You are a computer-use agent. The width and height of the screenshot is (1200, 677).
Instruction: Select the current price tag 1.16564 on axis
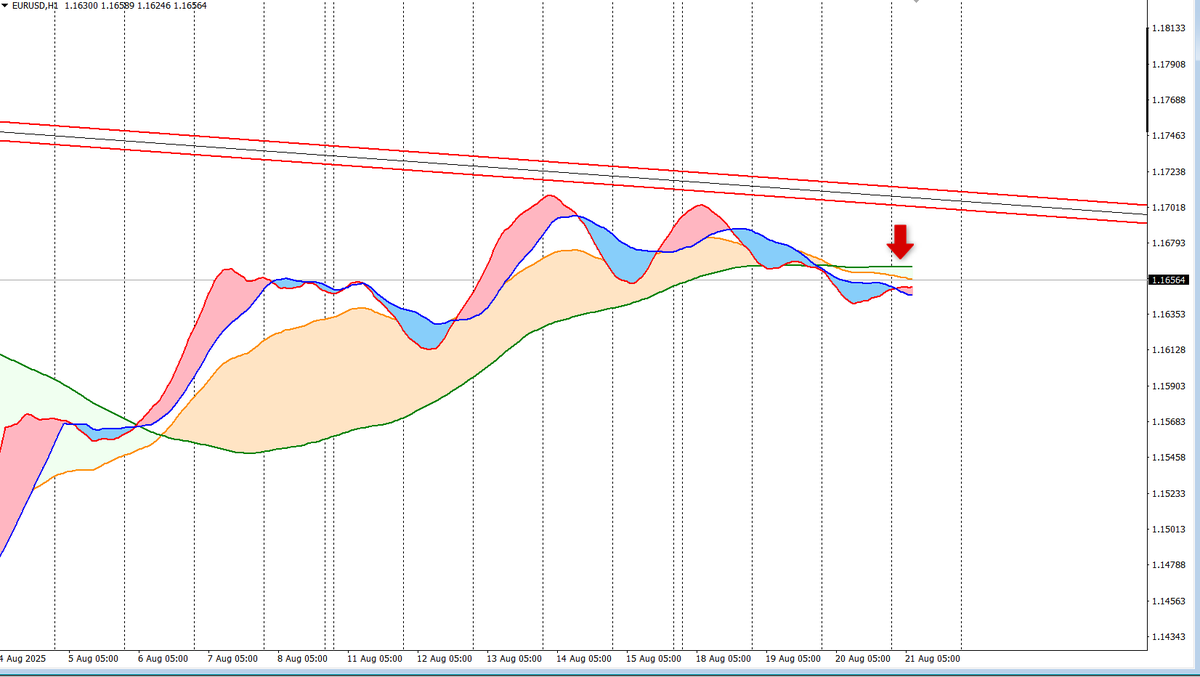click(1168, 280)
